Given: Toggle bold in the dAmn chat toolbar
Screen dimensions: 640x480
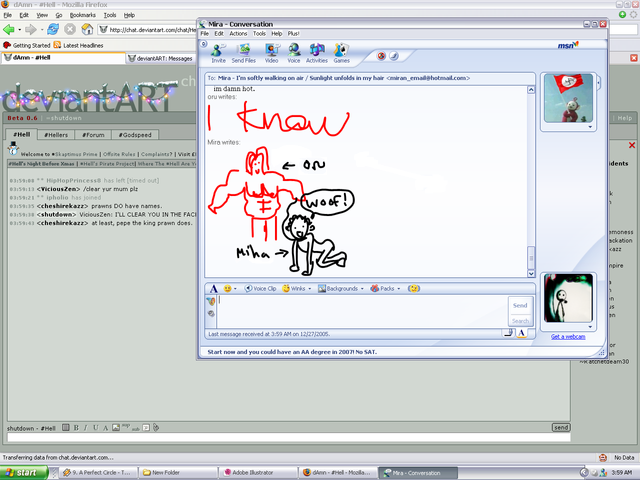Looking at the screenshot, I should (x=76, y=428).
